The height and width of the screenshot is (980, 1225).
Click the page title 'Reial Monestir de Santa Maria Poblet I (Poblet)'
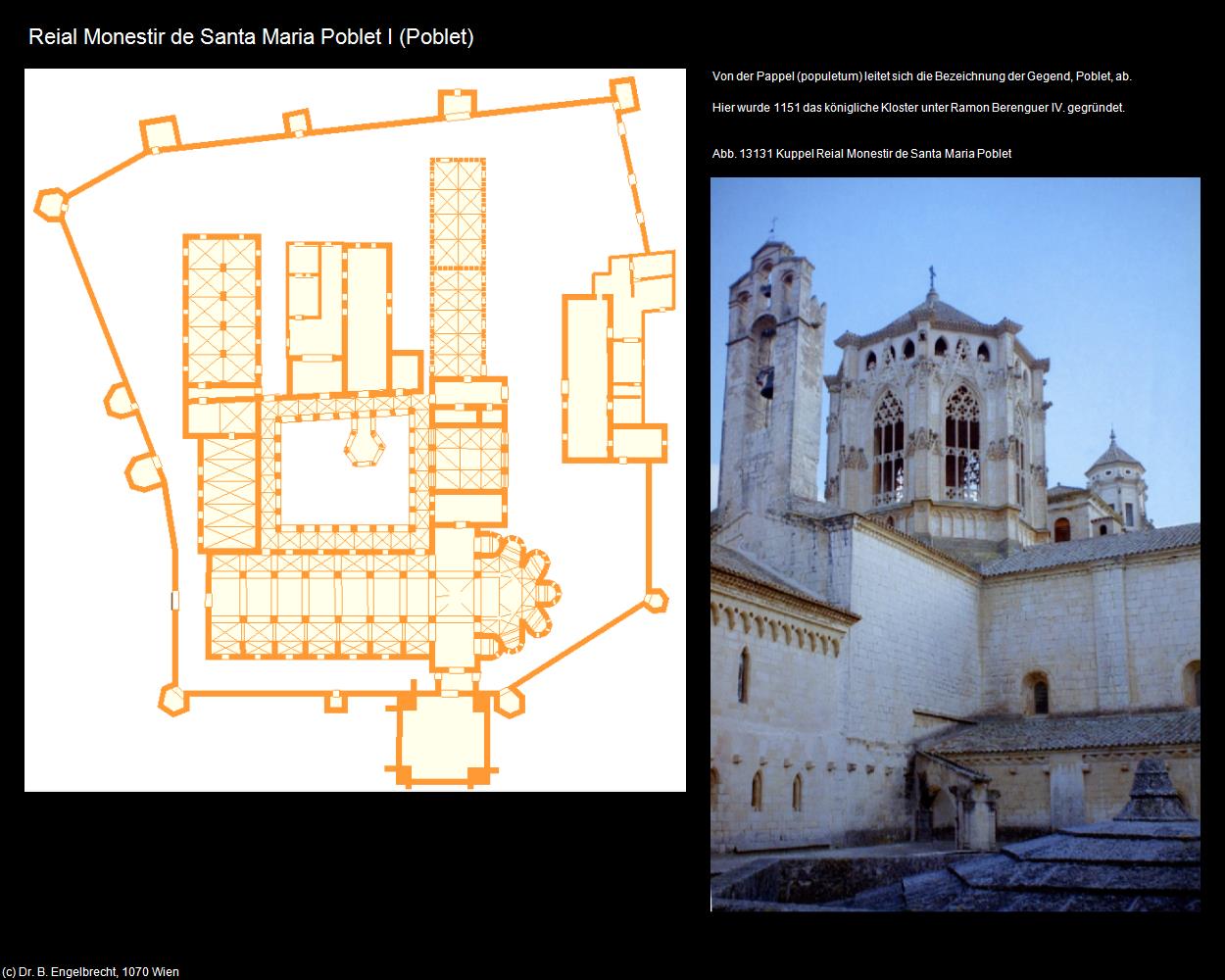click(x=252, y=37)
